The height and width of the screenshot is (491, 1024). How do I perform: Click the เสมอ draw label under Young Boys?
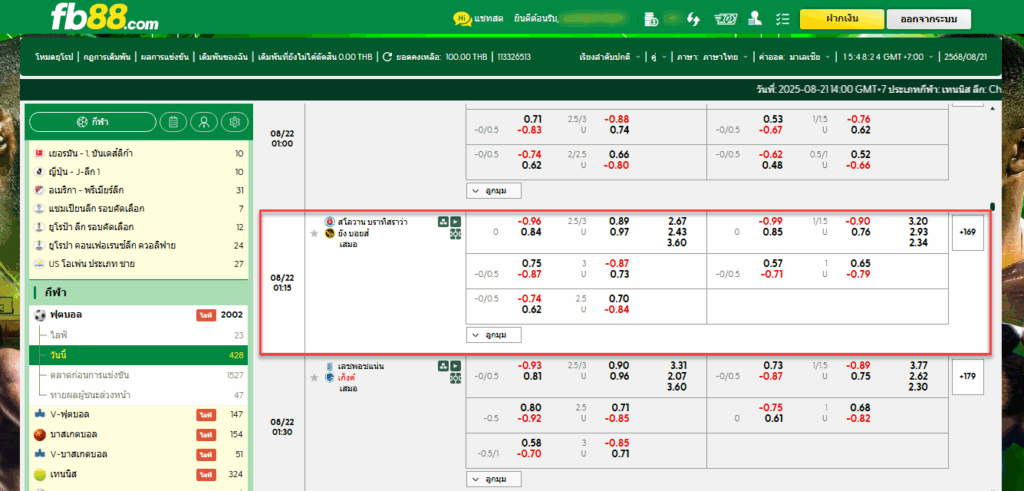tap(348, 244)
